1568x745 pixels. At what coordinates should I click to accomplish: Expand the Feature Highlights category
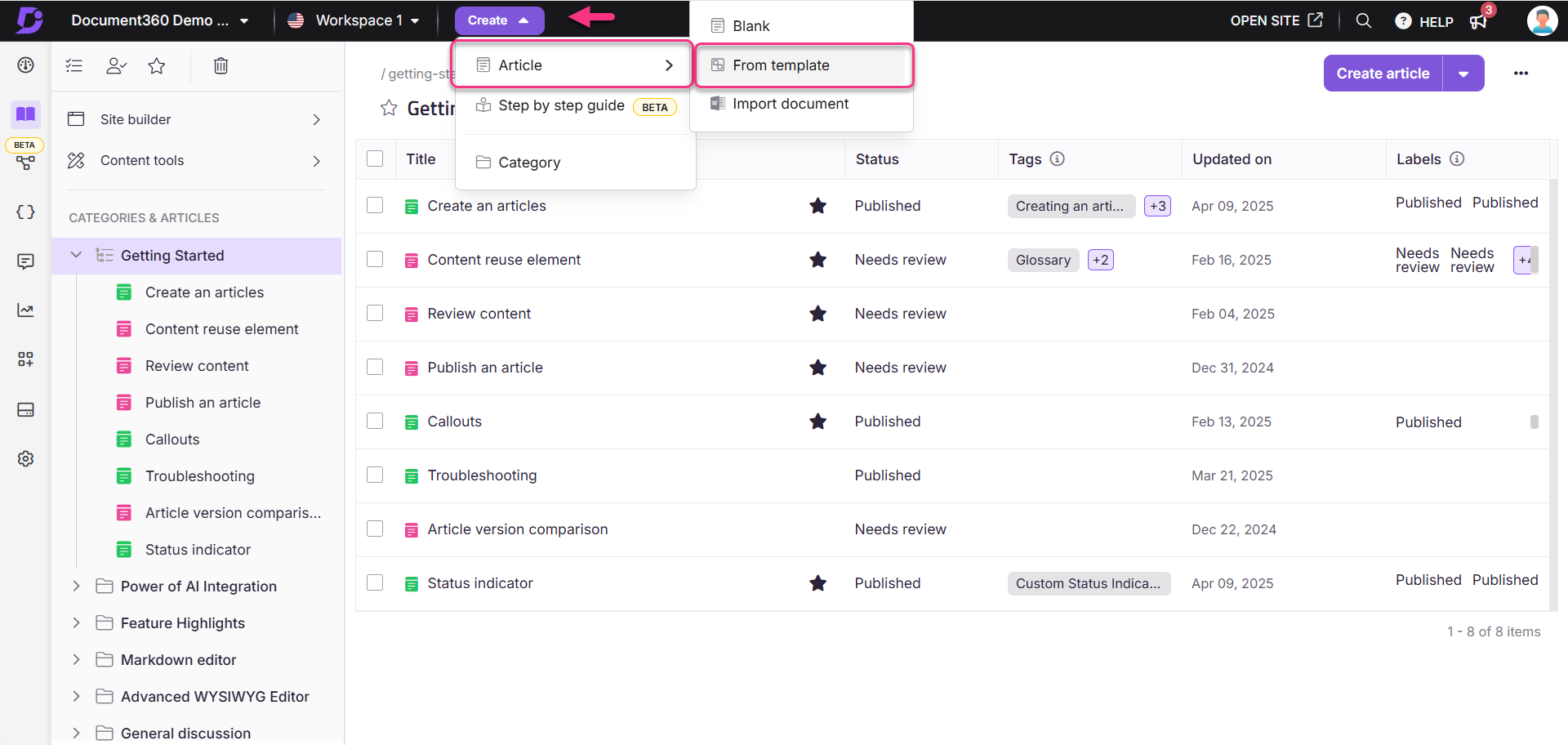(x=76, y=622)
